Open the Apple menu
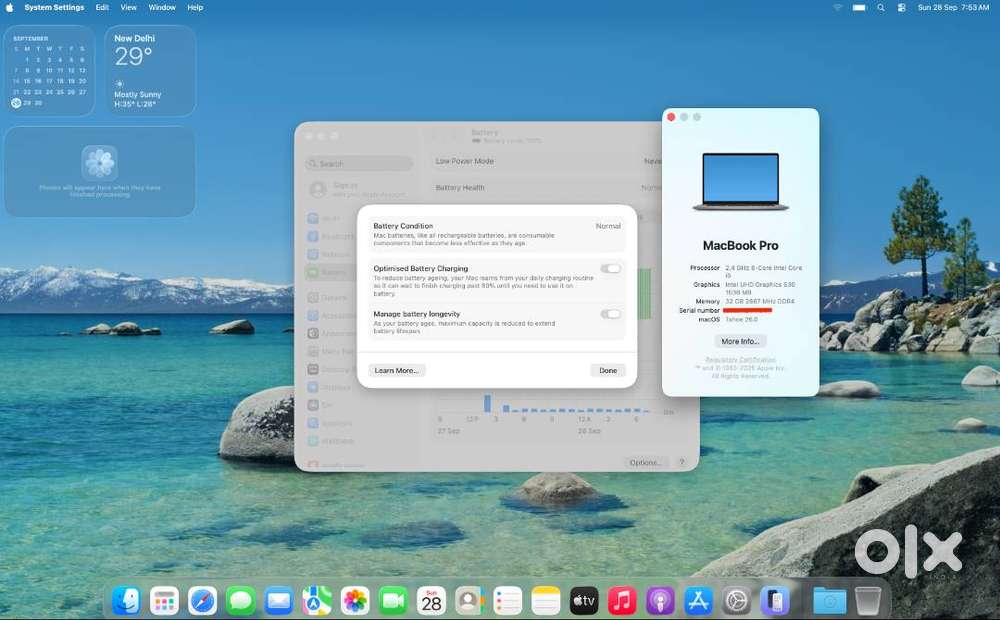 click(x=10, y=7)
